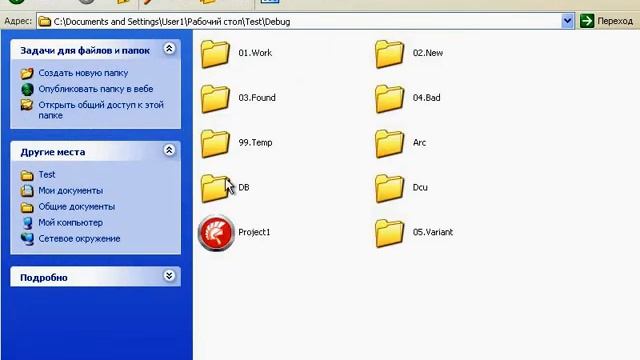Click the share this folder icon
Image resolution: width=640 pixels, height=360 pixels.
(x=27, y=105)
